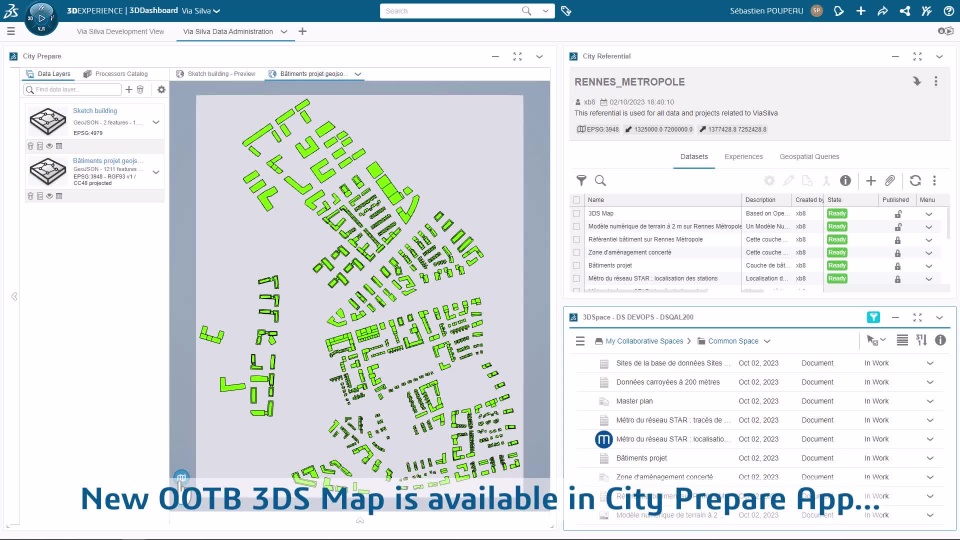The image size is (960, 540).
Task: Open row menu for 3DS Map dataset
Action: (x=929, y=214)
